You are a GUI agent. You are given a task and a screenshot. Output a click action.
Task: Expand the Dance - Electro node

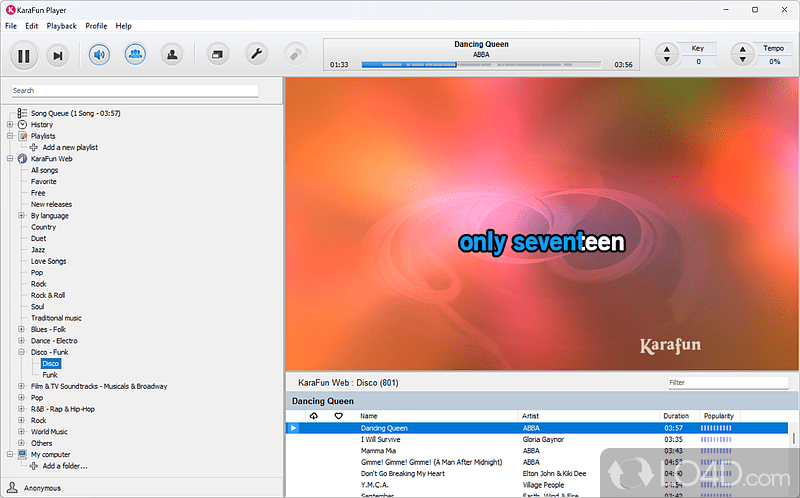coord(21,340)
